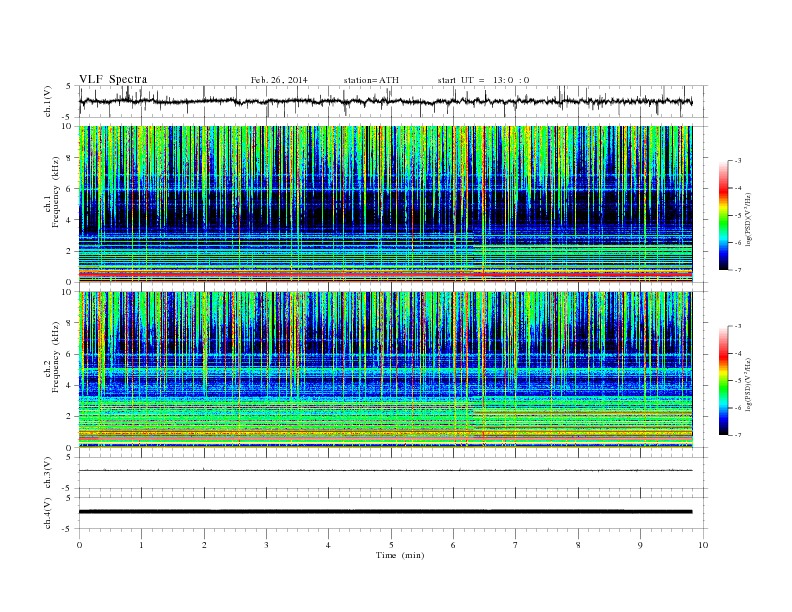Click the '0' tick label on time axis

tap(79, 545)
